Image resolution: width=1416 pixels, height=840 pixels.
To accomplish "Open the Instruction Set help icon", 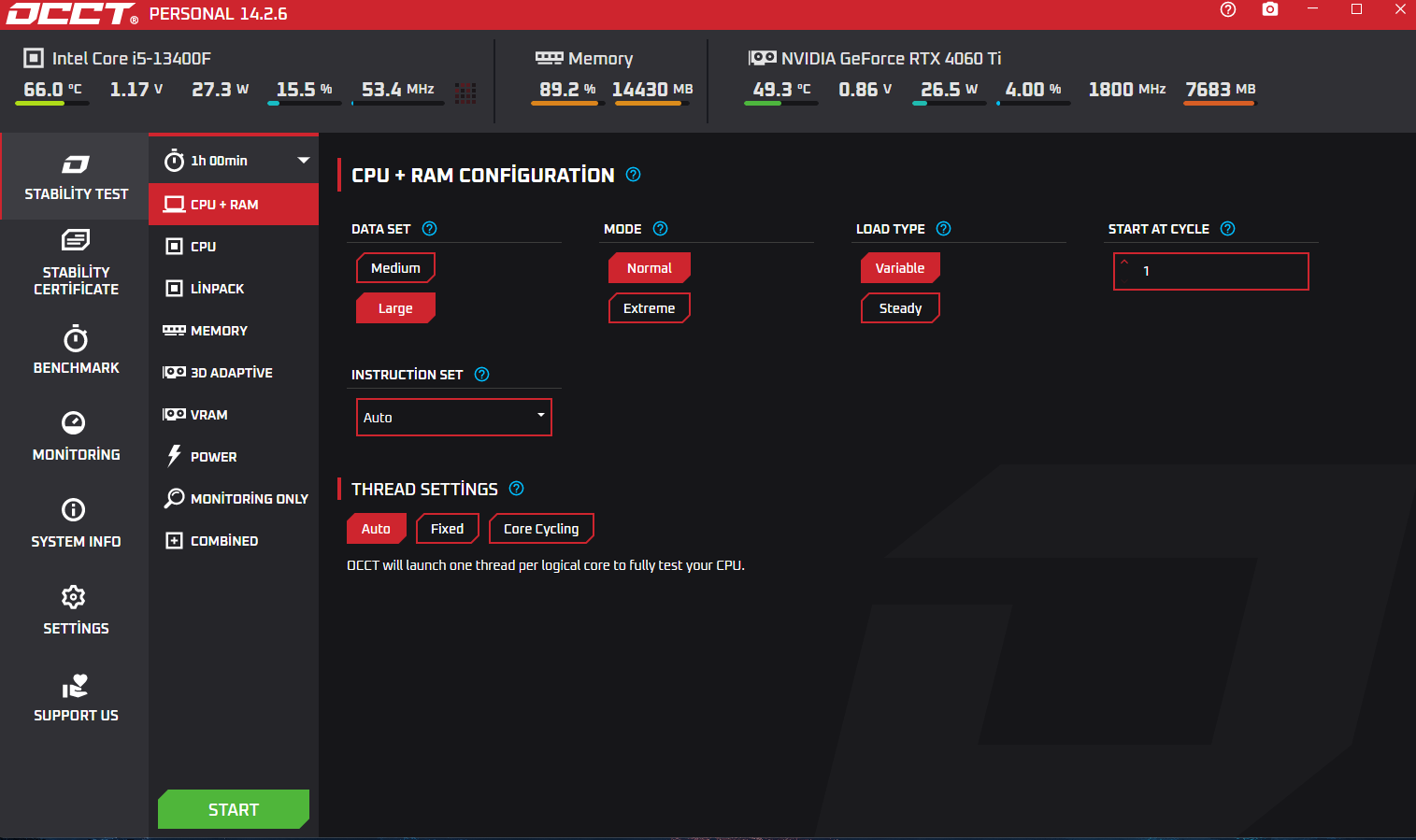I will 481,375.
